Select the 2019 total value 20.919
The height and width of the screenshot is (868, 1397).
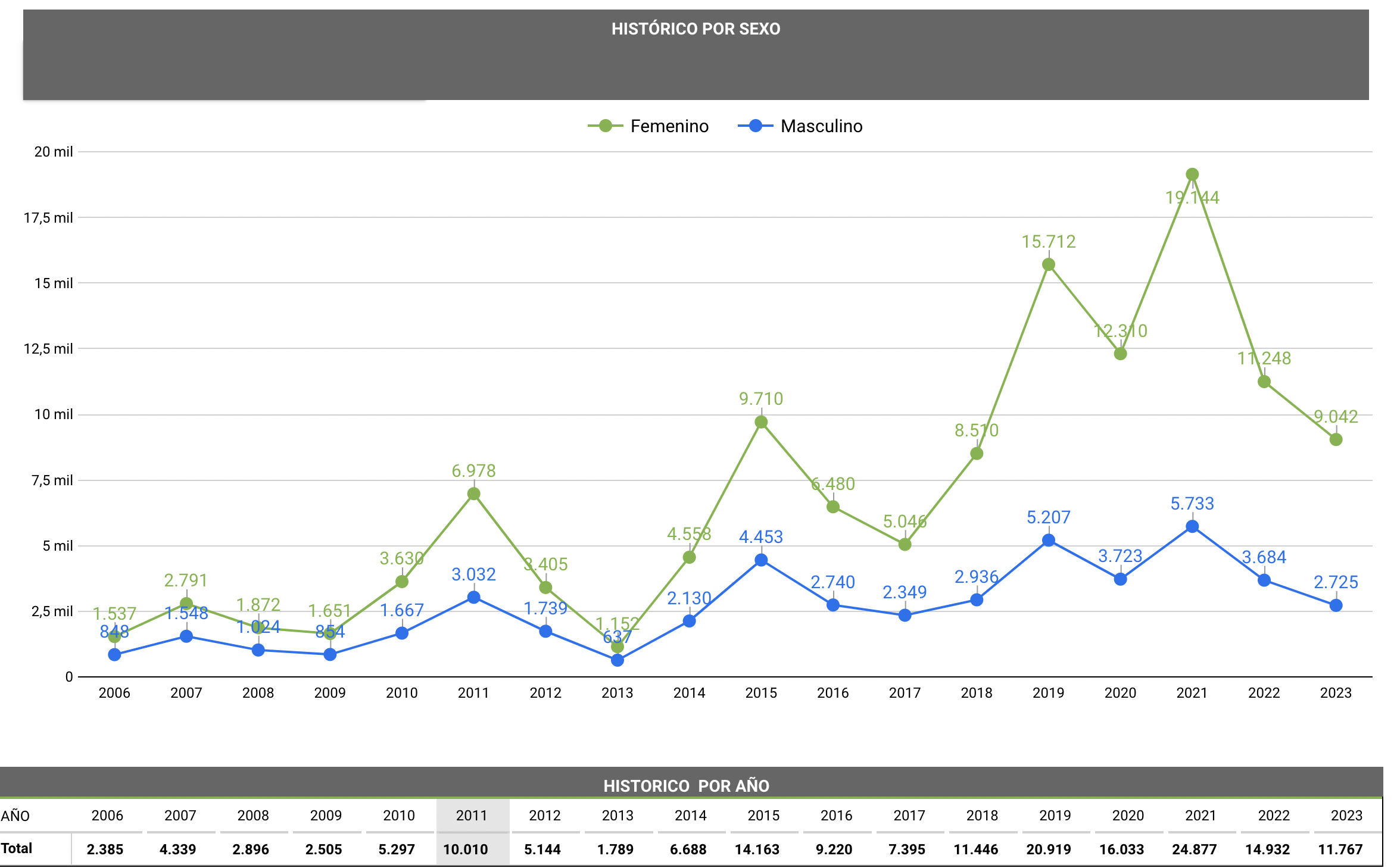(1048, 850)
